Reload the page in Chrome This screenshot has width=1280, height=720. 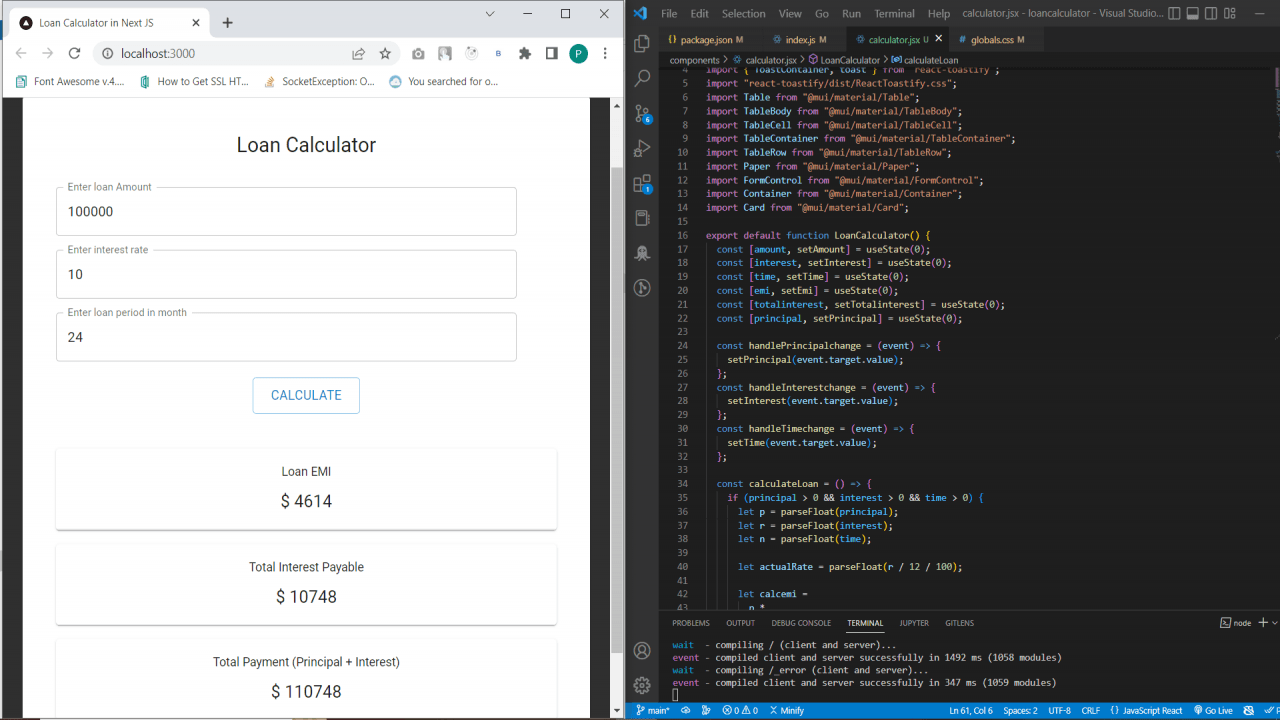pyautogui.click(x=74, y=53)
